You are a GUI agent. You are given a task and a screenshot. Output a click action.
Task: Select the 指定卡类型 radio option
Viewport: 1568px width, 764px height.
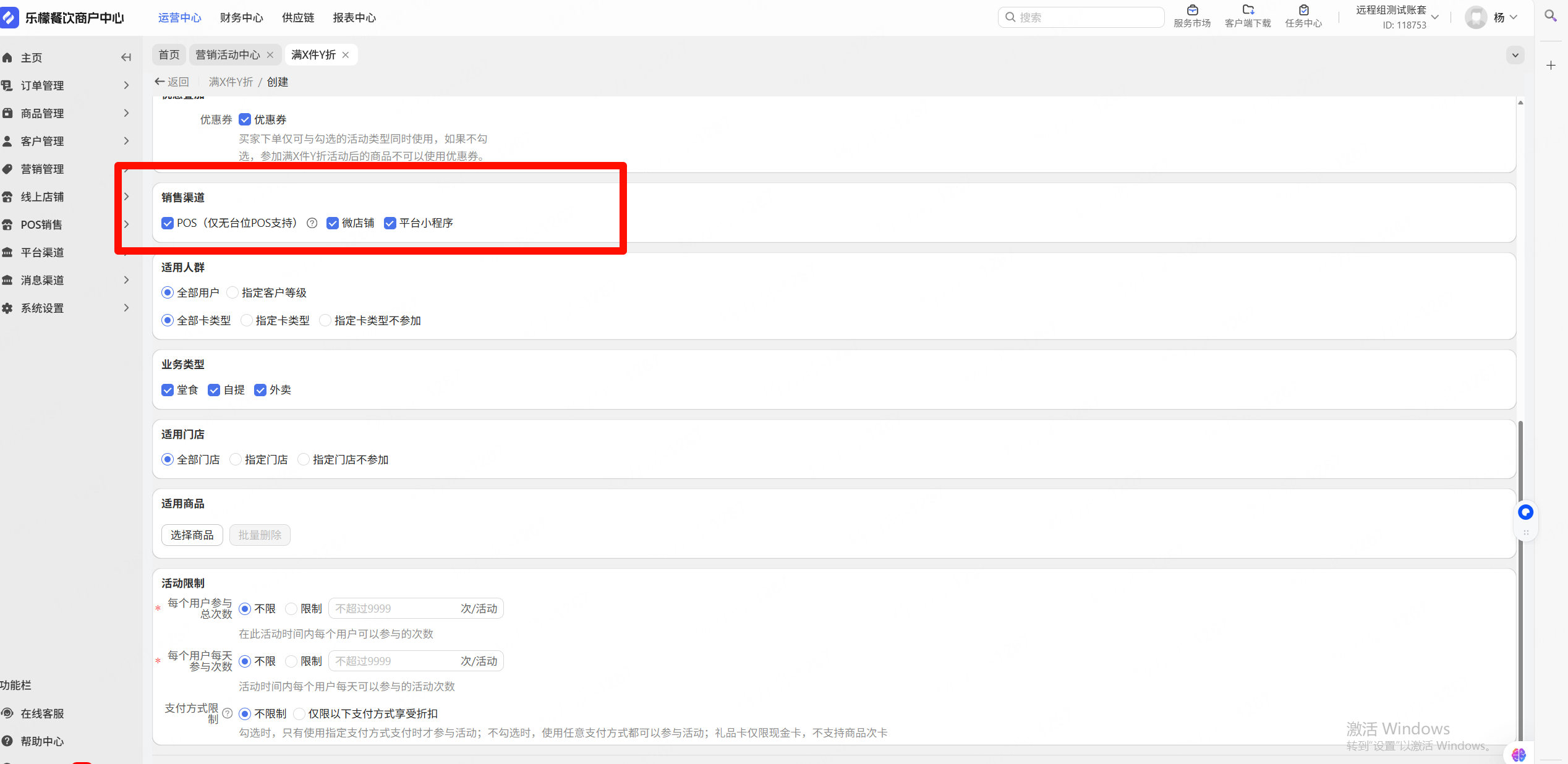[246, 320]
